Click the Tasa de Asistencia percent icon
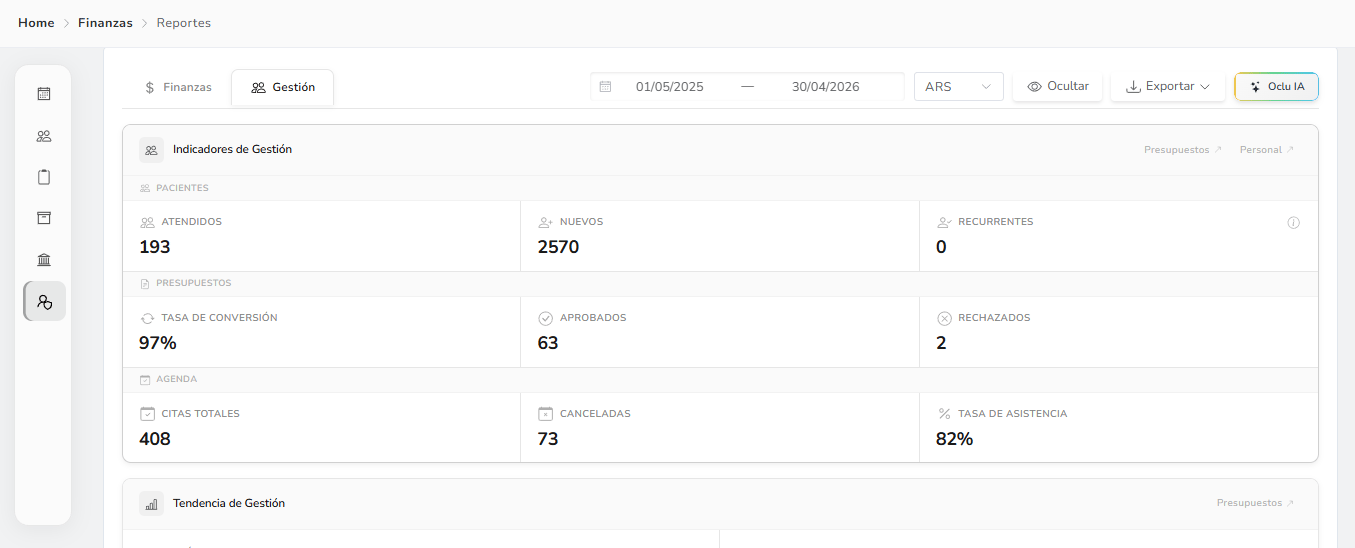 tap(944, 414)
